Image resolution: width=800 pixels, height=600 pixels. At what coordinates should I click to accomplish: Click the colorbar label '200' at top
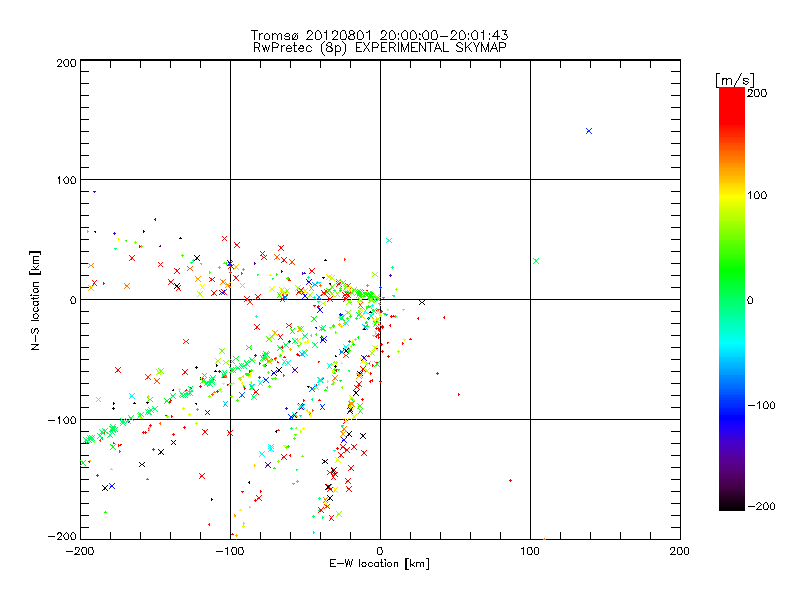click(x=757, y=93)
